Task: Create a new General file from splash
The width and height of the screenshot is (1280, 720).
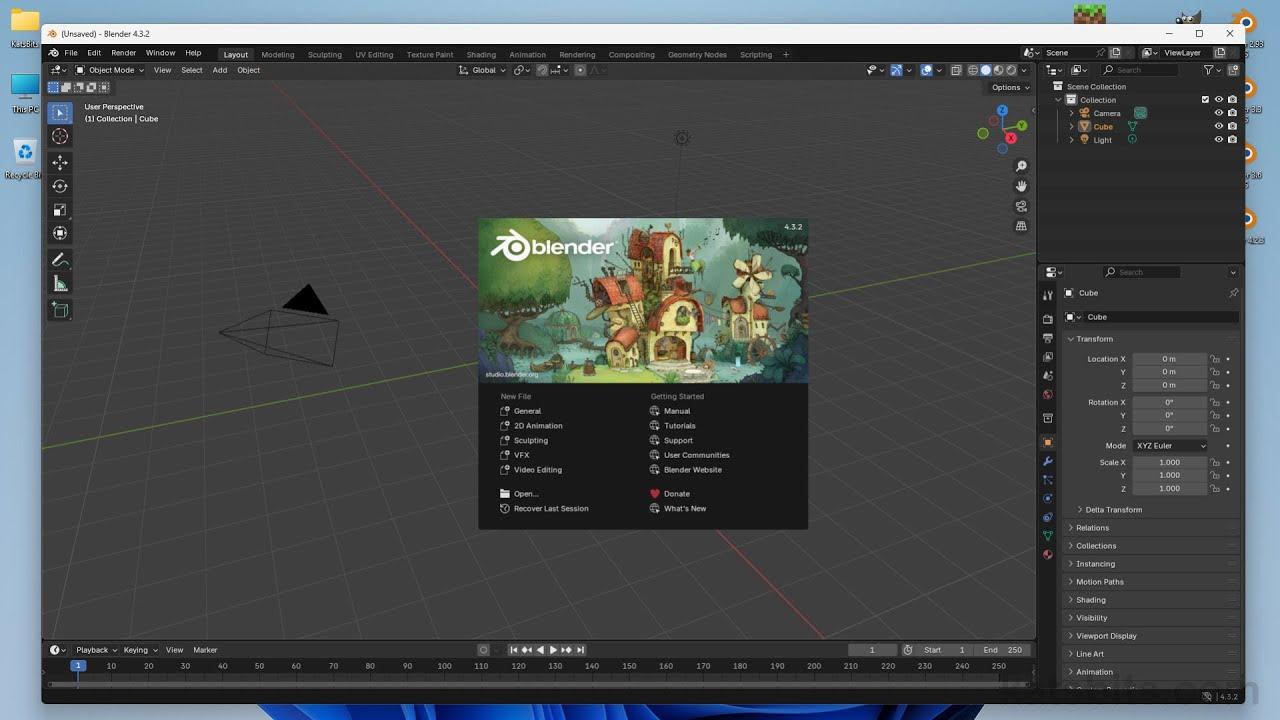Action: point(527,411)
